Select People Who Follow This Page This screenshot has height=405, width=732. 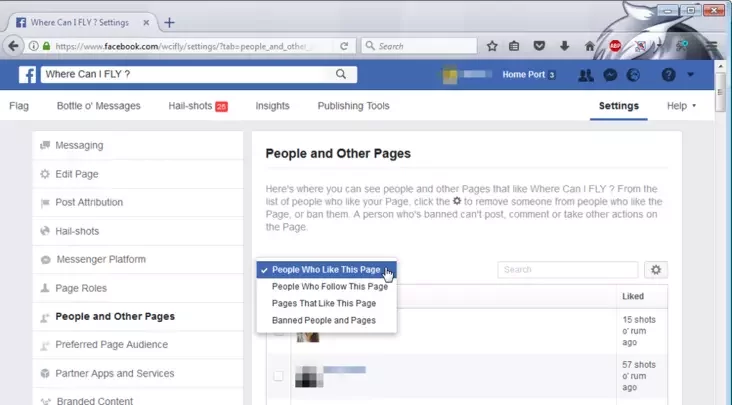[329, 287]
